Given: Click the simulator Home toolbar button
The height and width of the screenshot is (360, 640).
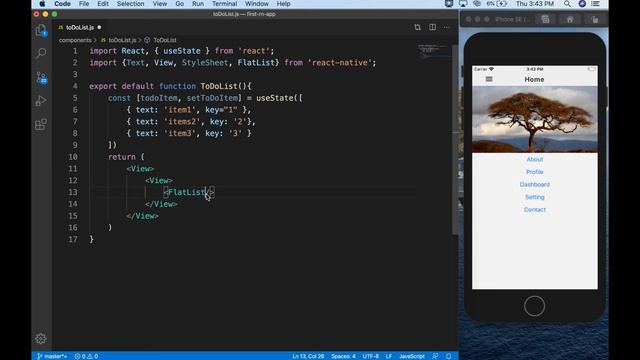Looking at the screenshot, I should point(570,19).
